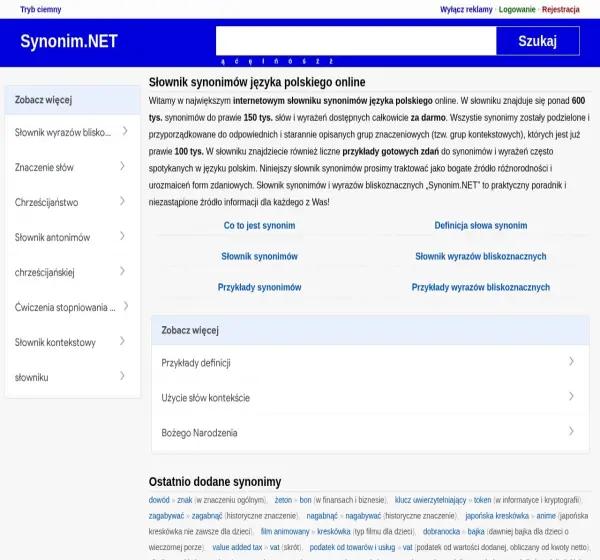Open Bożego Narodzenia list entry
The height and width of the screenshot is (560, 600).
point(370,433)
